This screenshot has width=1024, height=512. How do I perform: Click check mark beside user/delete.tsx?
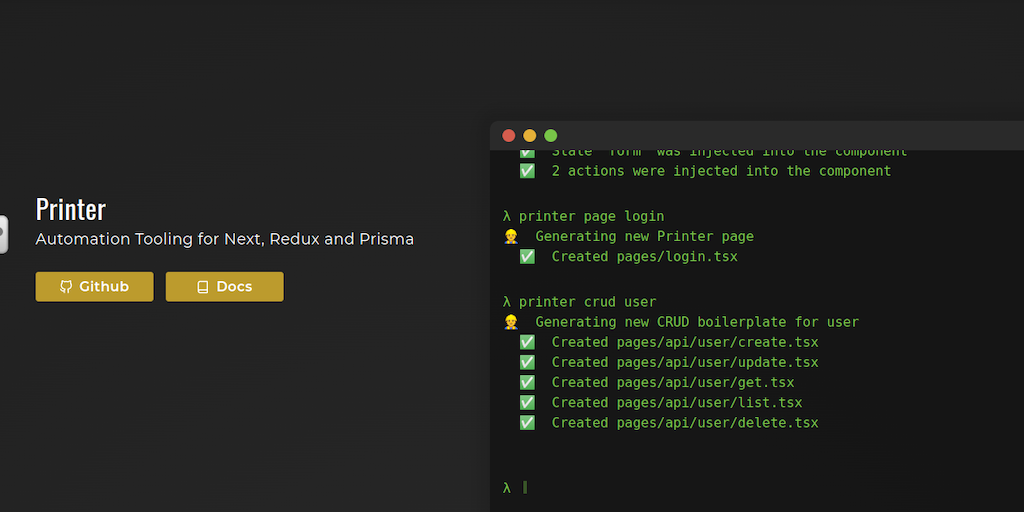(x=527, y=423)
